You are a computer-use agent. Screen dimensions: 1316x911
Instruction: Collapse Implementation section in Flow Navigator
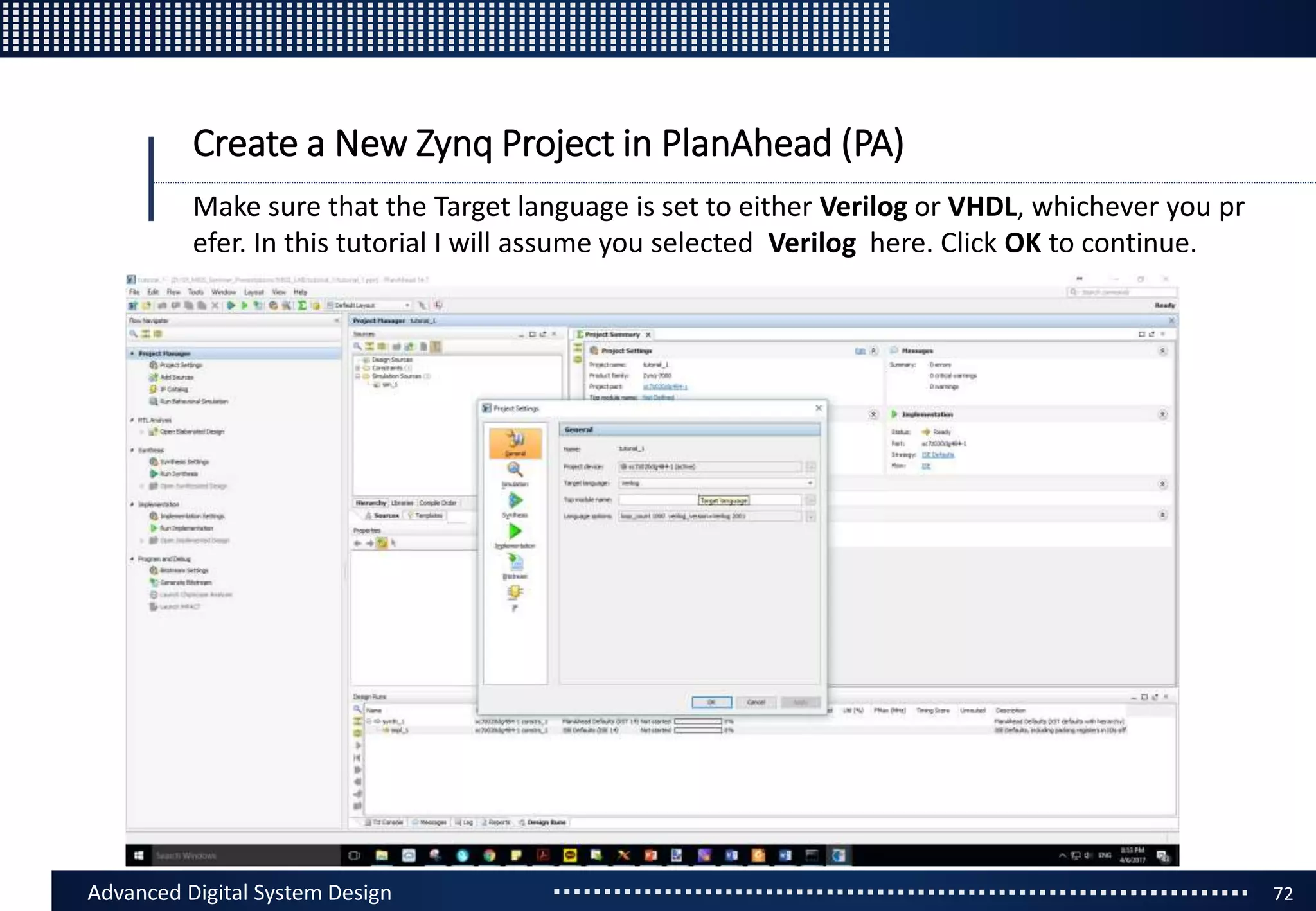[x=132, y=504]
